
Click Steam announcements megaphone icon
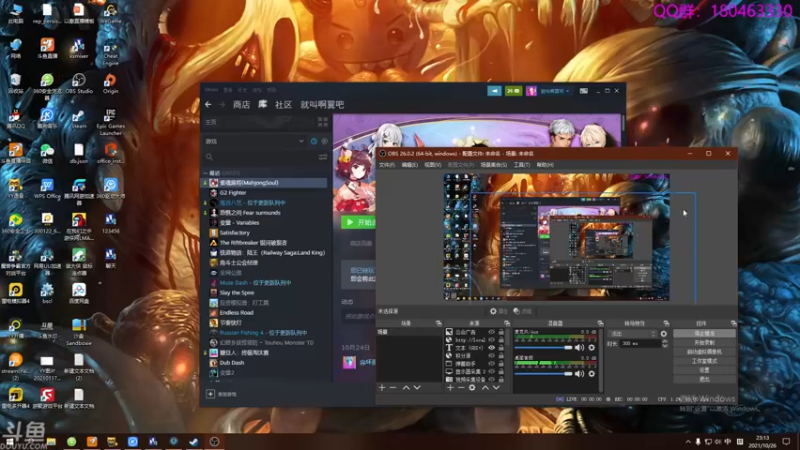coord(494,91)
